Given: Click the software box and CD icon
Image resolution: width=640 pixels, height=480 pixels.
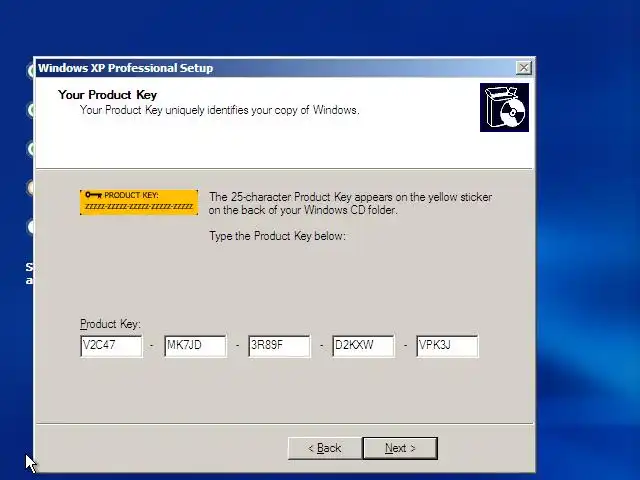Looking at the screenshot, I should 504,108.
